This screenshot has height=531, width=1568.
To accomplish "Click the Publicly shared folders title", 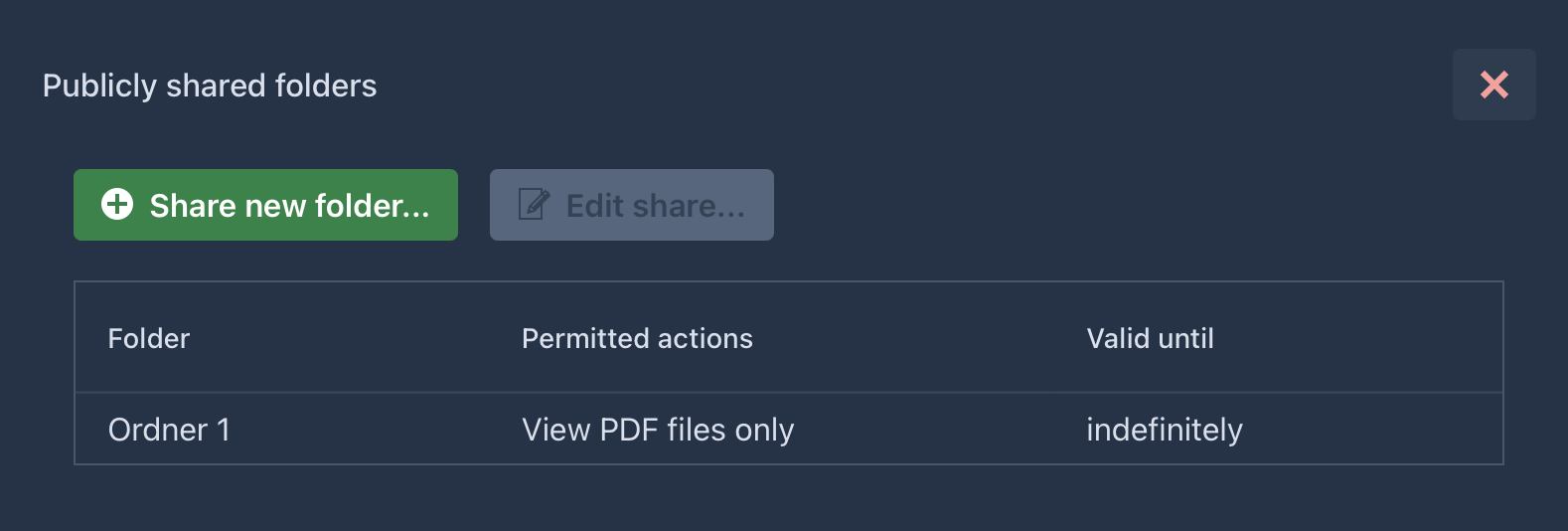I will [210, 86].
